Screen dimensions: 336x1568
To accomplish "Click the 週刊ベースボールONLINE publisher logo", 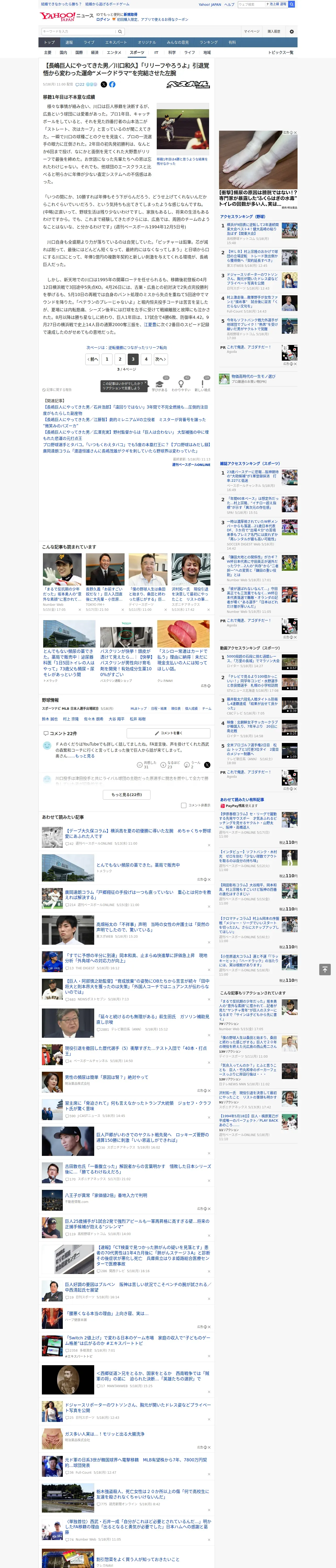I will click(188, 85).
